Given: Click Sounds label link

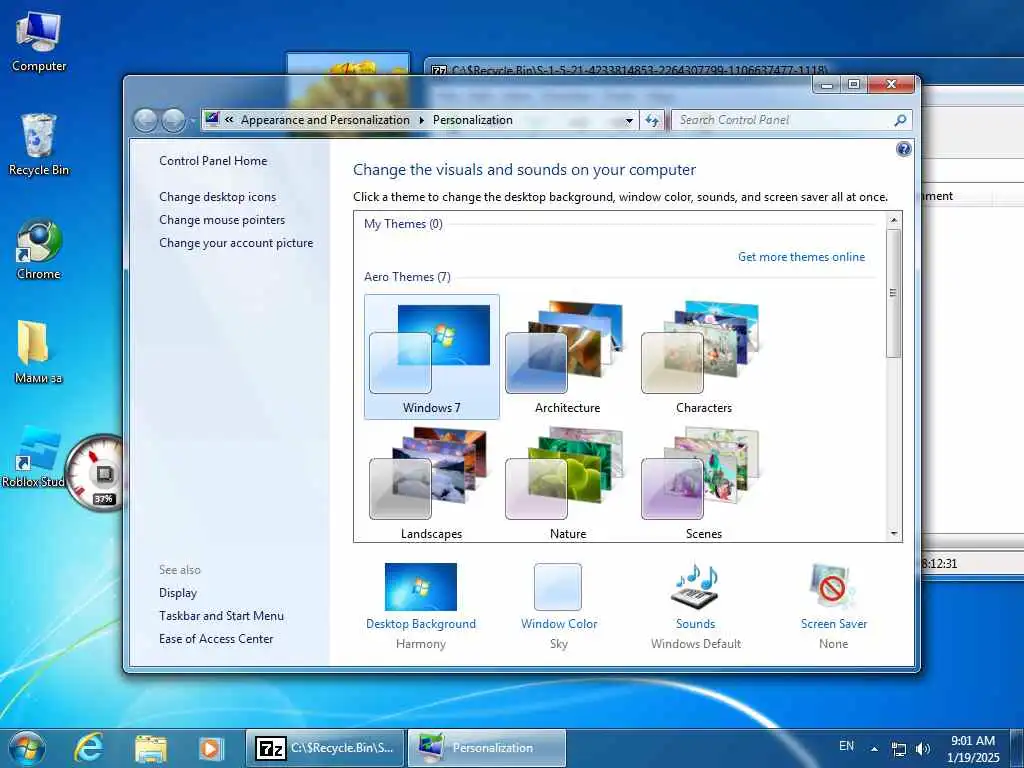Looking at the screenshot, I should pyautogui.click(x=696, y=624).
